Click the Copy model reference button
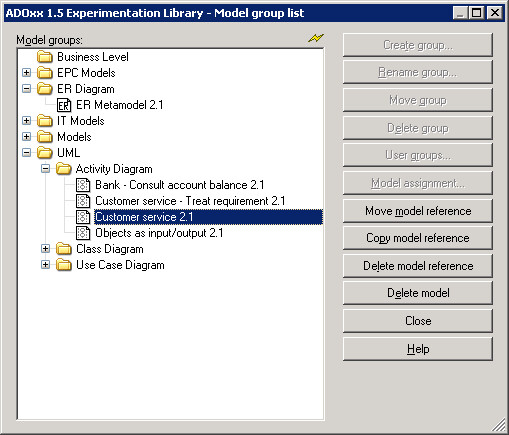Viewport: 509px width, 435px height. point(418,238)
